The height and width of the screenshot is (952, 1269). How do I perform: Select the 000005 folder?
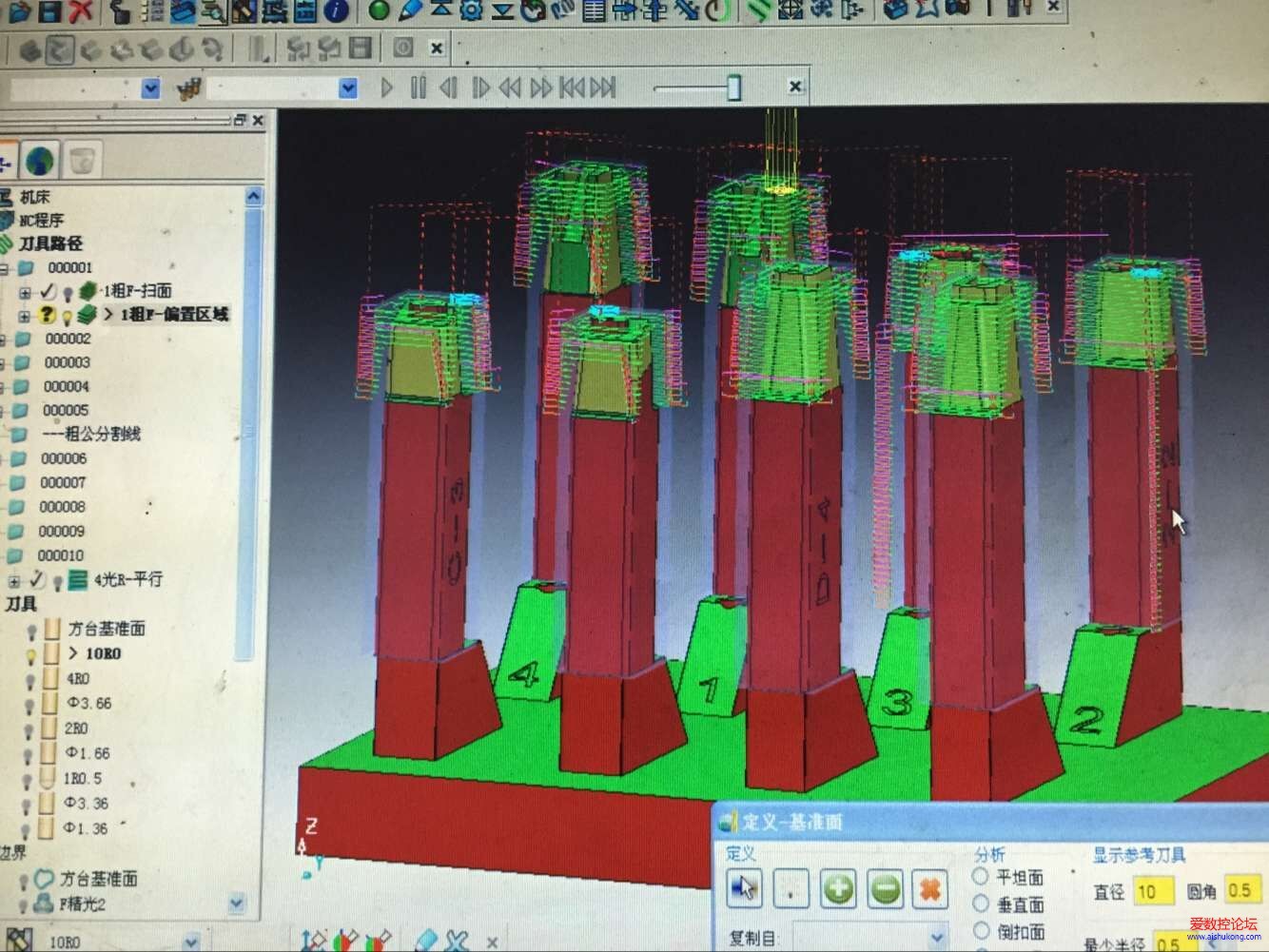(66, 411)
